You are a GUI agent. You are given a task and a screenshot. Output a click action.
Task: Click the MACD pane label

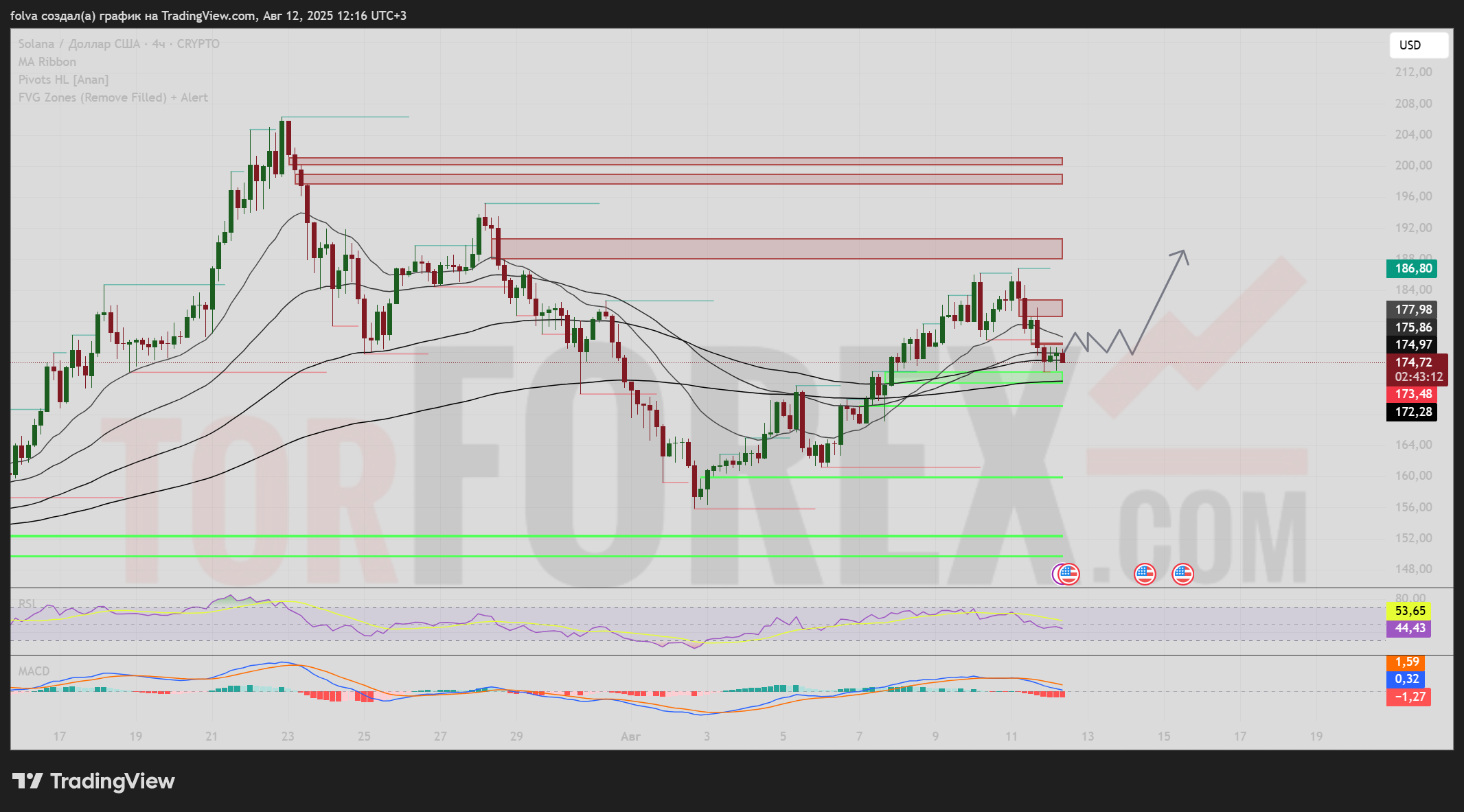pyautogui.click(x=34, y=671)
